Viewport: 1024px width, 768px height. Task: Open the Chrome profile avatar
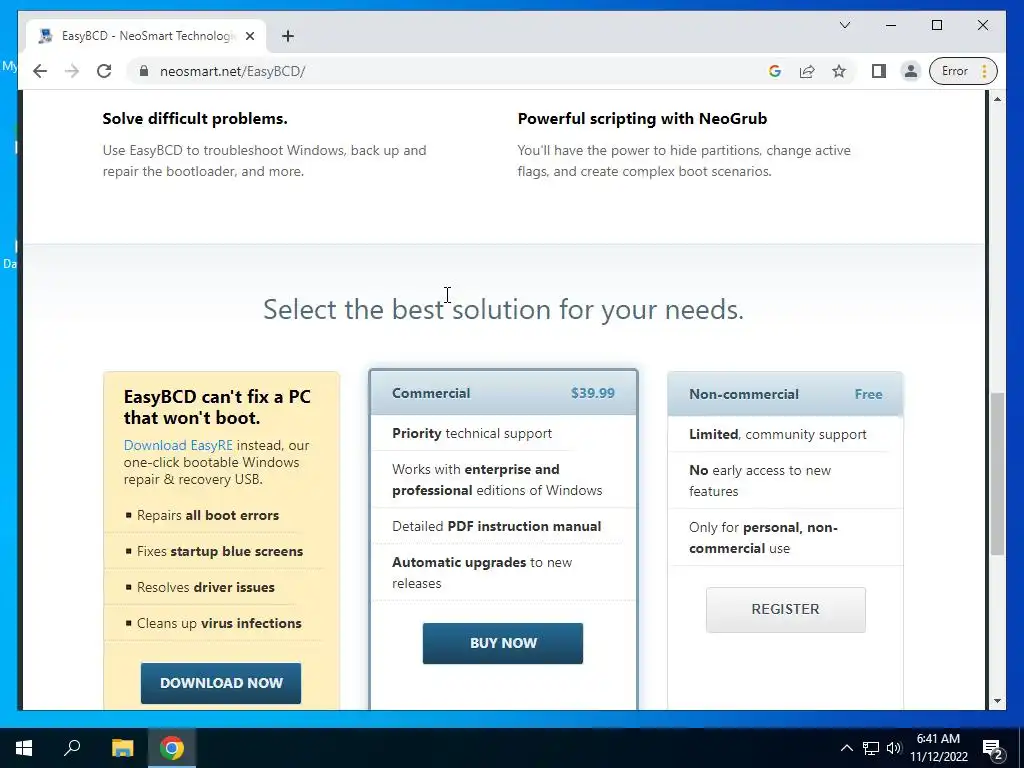[910, 71]
